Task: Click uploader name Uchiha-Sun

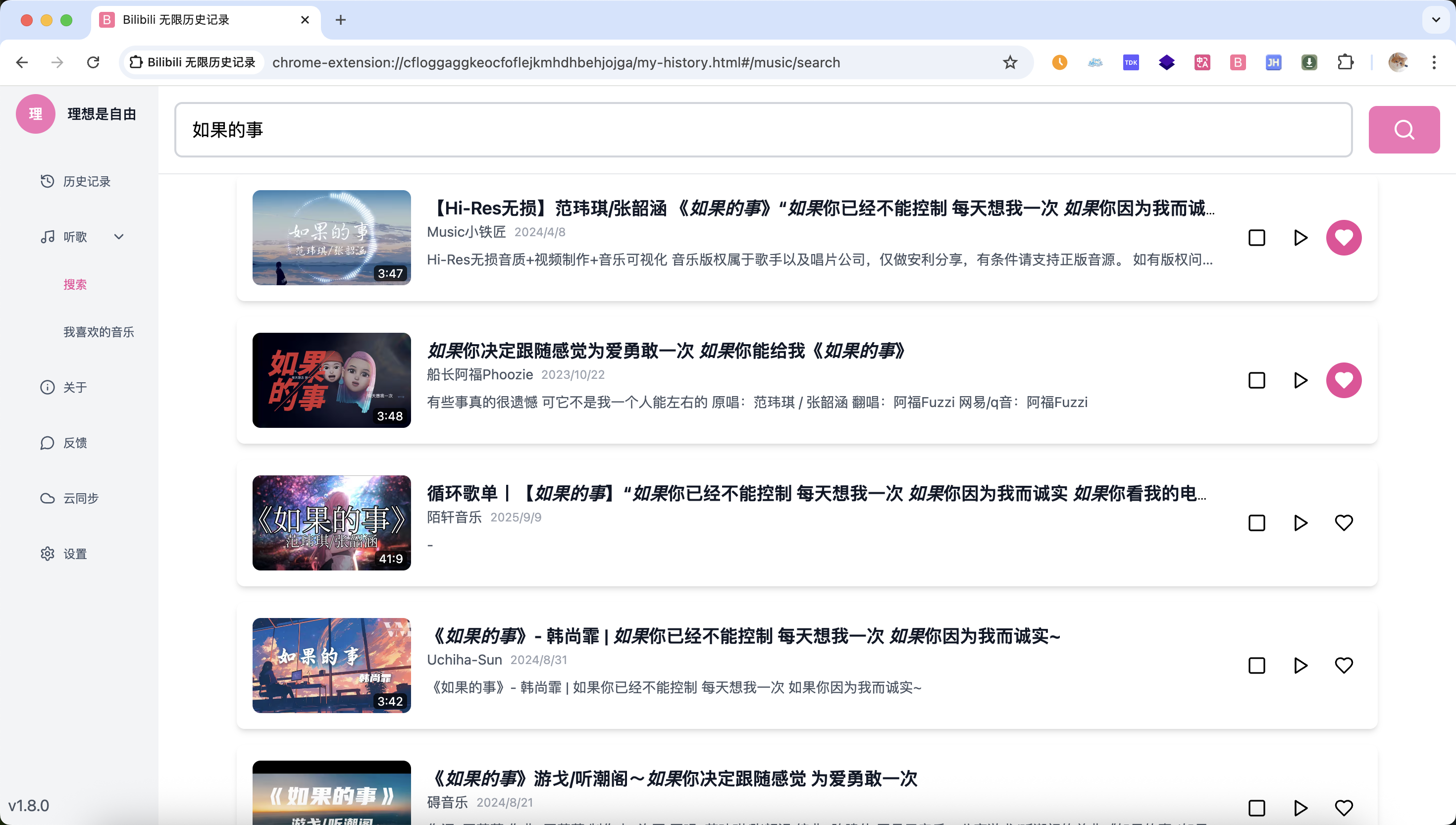Action: [465, 660]
